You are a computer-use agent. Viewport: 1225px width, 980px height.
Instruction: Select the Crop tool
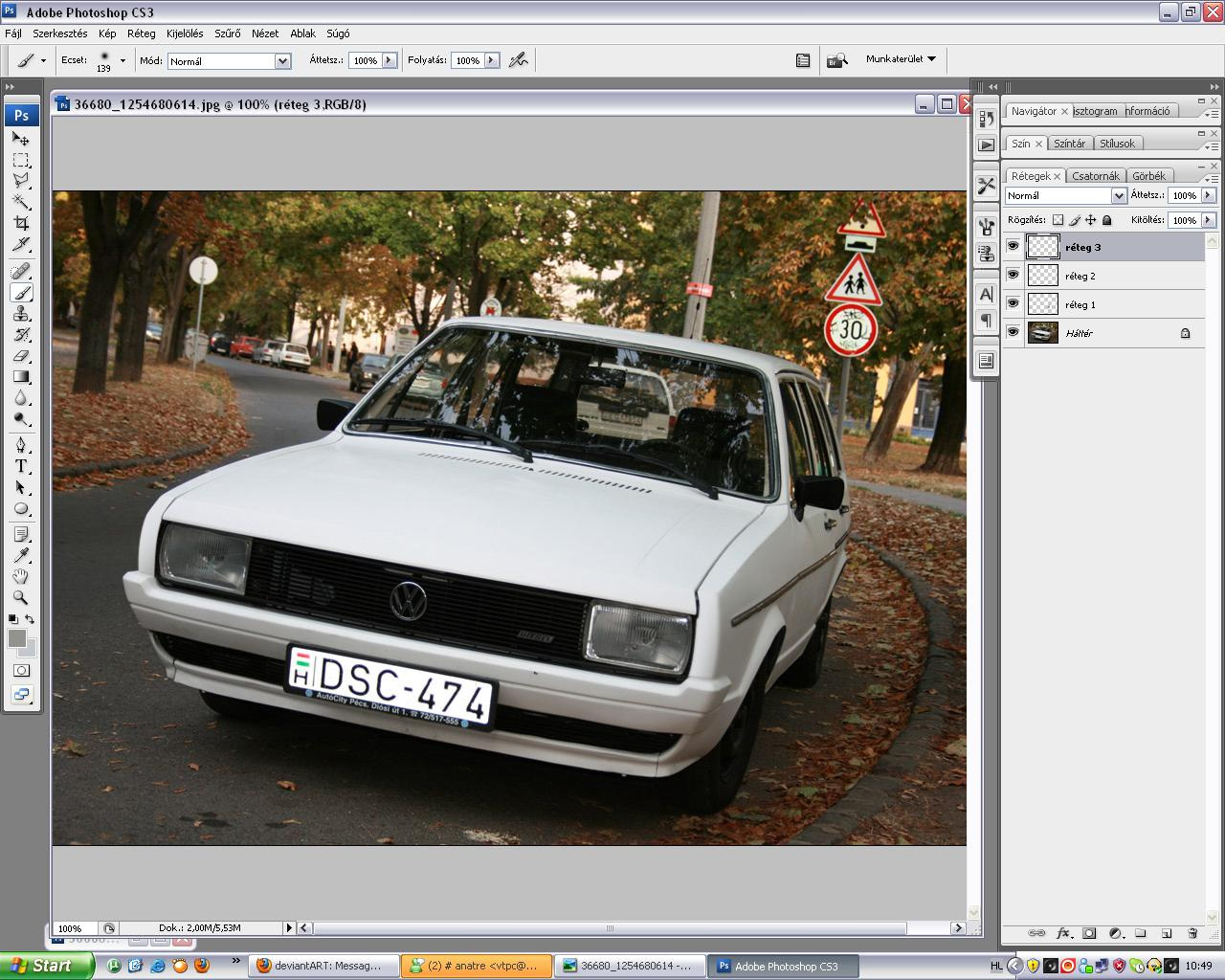21,223
